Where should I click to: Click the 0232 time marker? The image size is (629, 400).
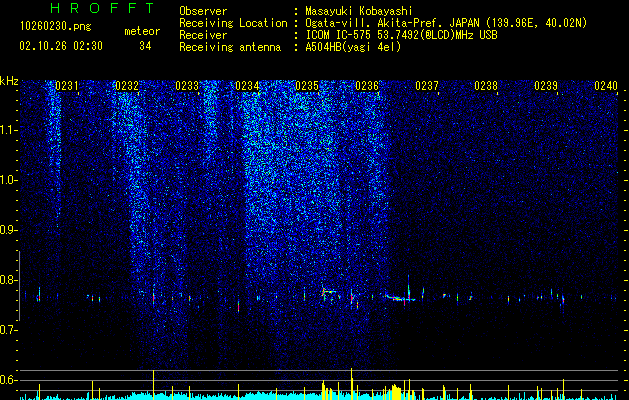(x=127, y=86)
